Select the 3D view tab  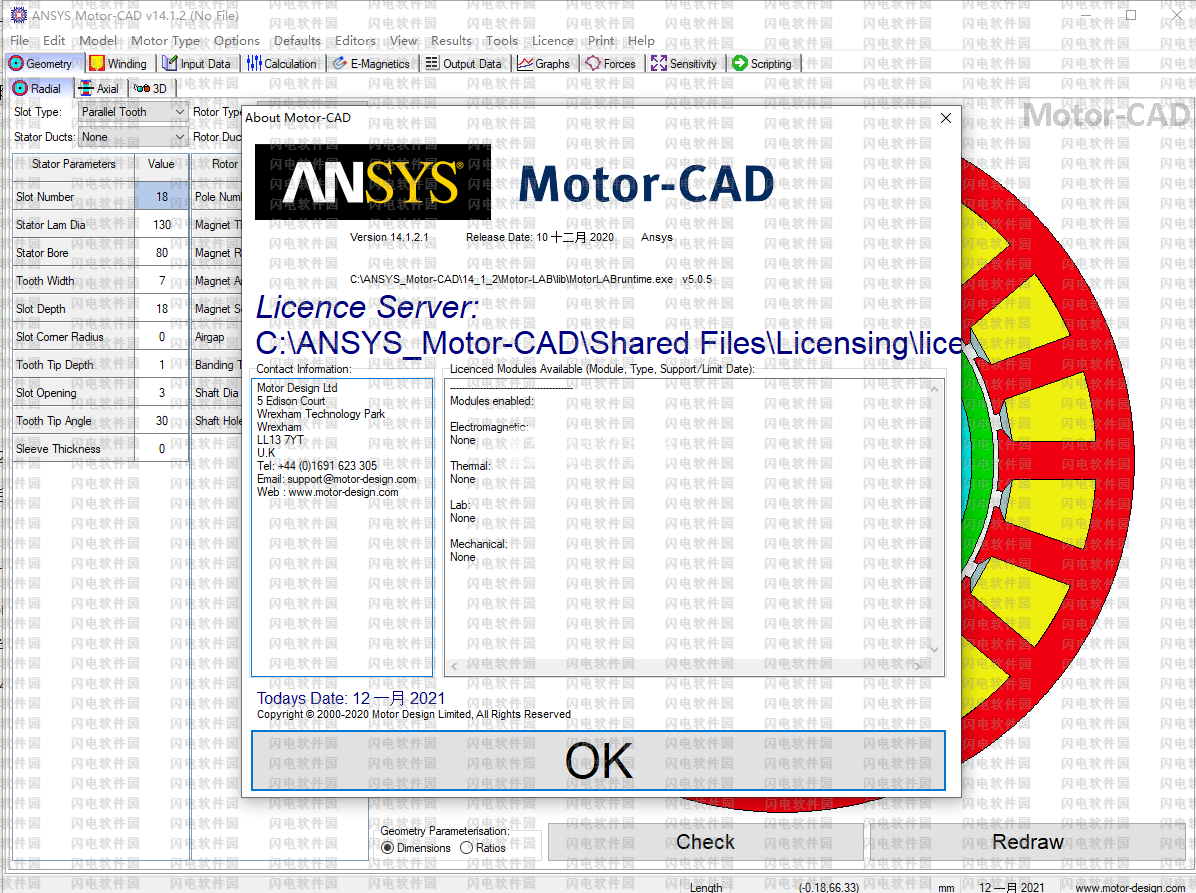click(150, 88)
